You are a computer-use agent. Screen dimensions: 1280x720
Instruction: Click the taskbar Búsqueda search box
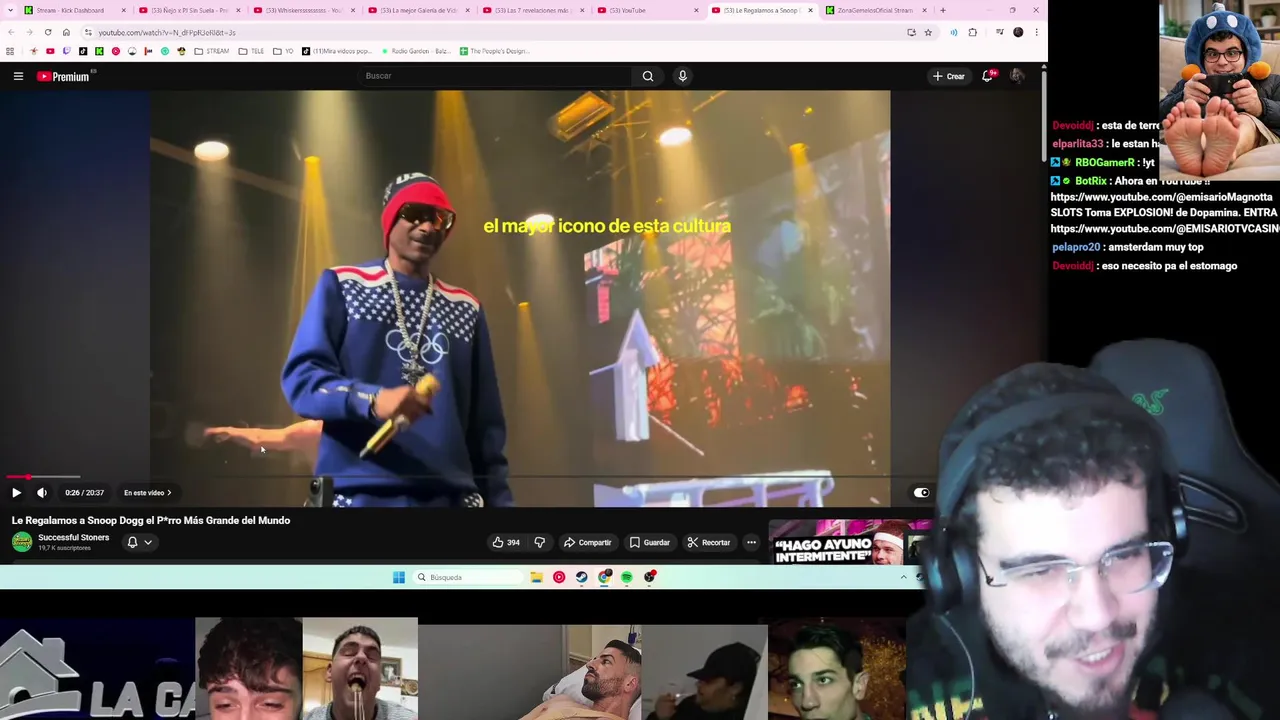pyautogui.click(x=468, y=577)
